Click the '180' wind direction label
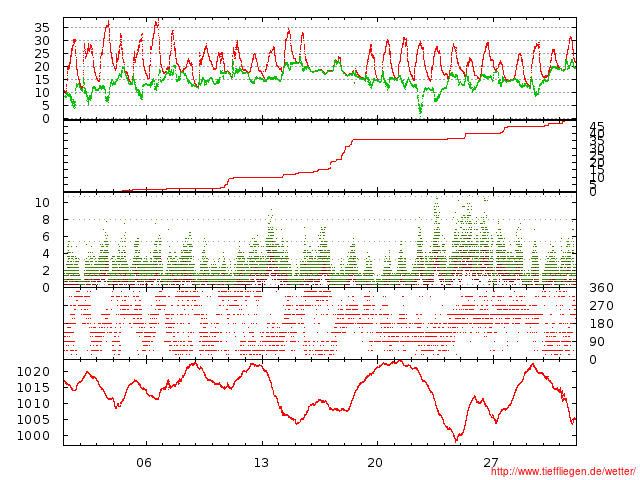The height and width of the screenshot is (480, 640). click(x=601, y=324)
